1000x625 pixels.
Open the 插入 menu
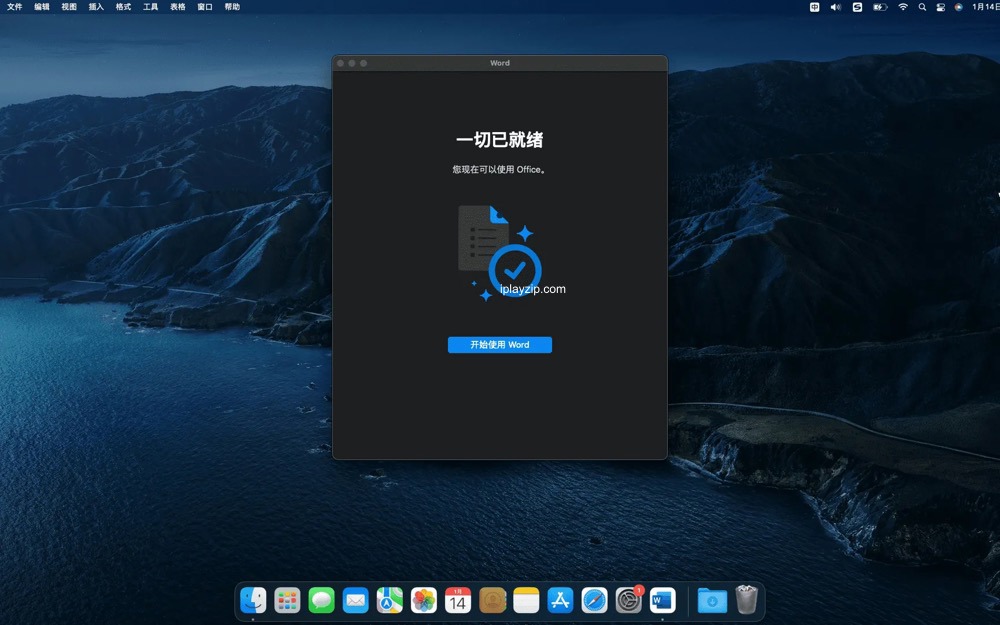[96, 7]
